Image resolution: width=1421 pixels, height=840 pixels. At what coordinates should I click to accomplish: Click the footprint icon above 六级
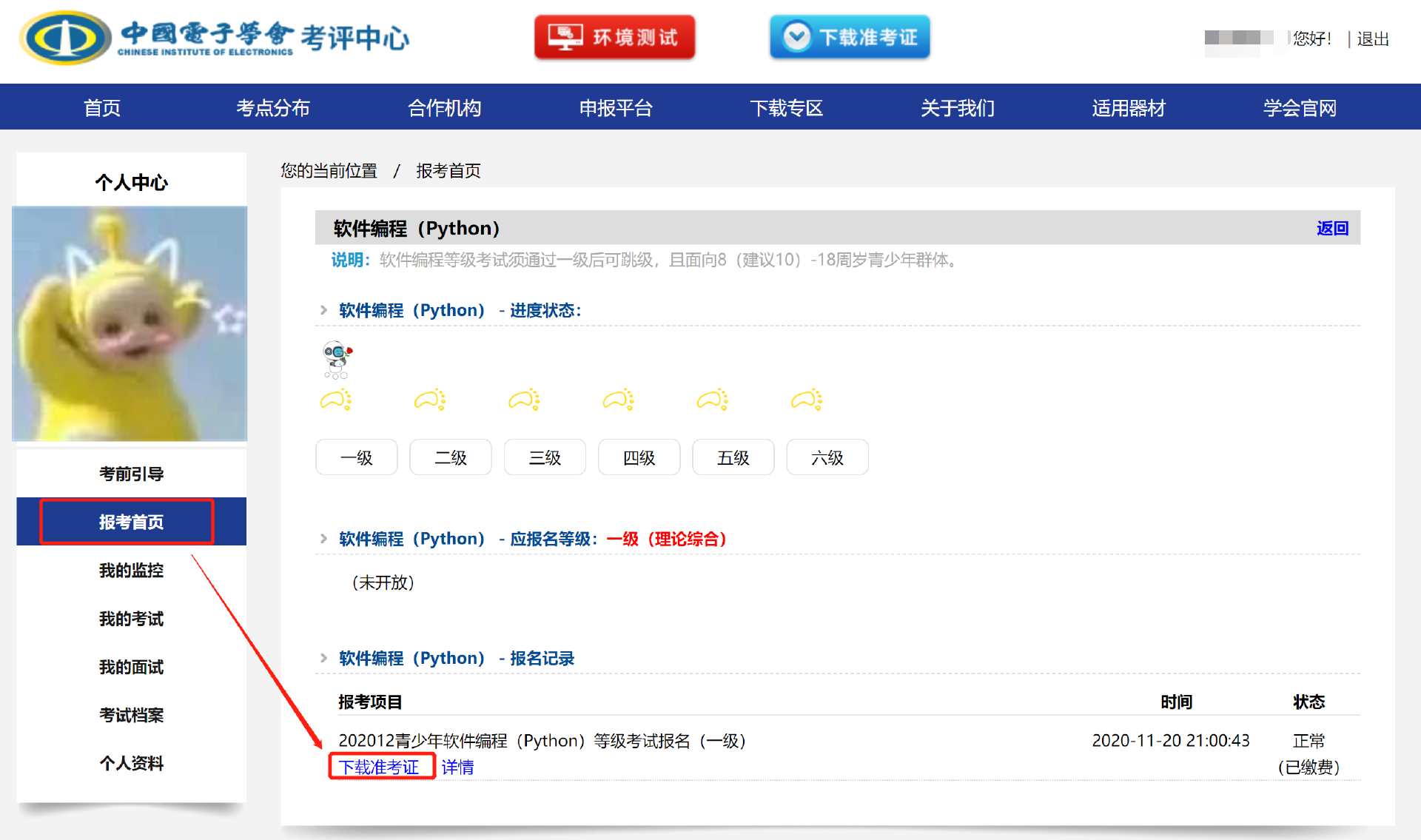pos(807,400)
